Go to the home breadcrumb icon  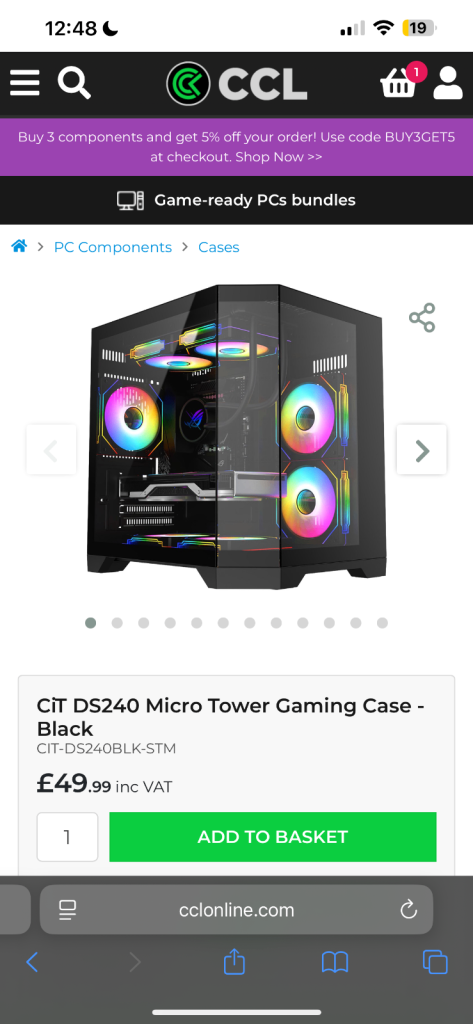20,247
